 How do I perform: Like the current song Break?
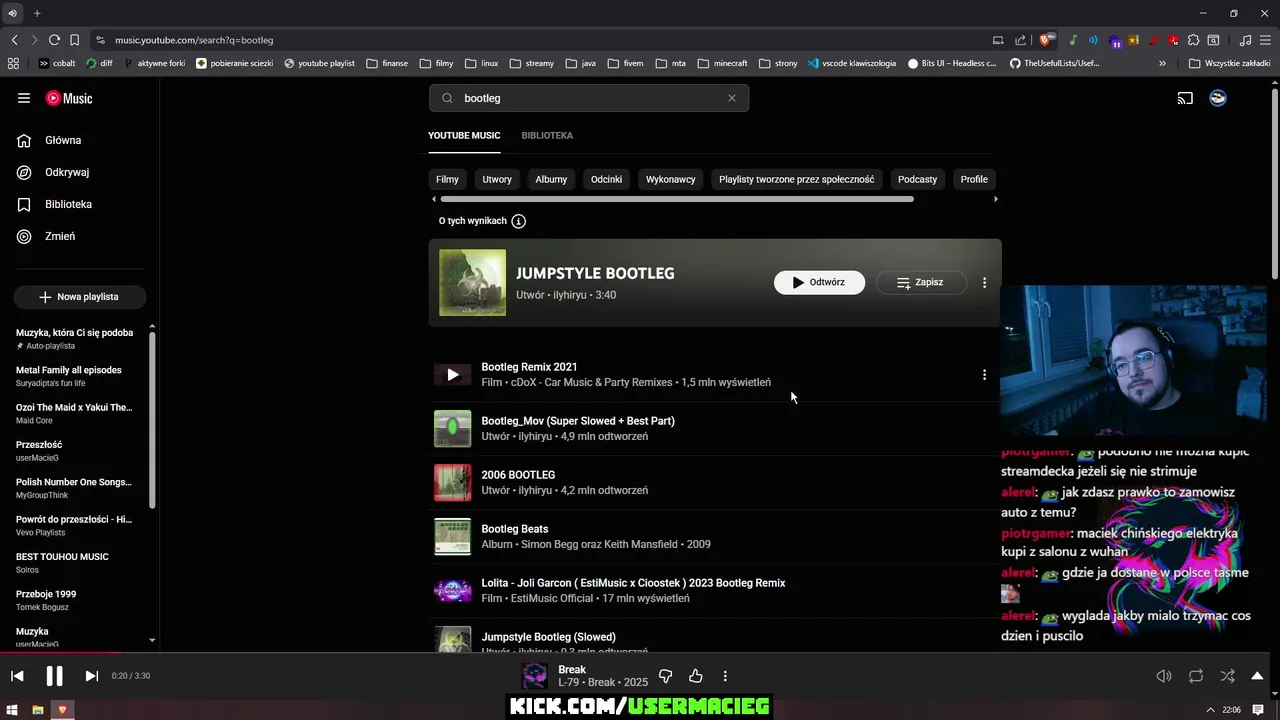tap(696, 676)
